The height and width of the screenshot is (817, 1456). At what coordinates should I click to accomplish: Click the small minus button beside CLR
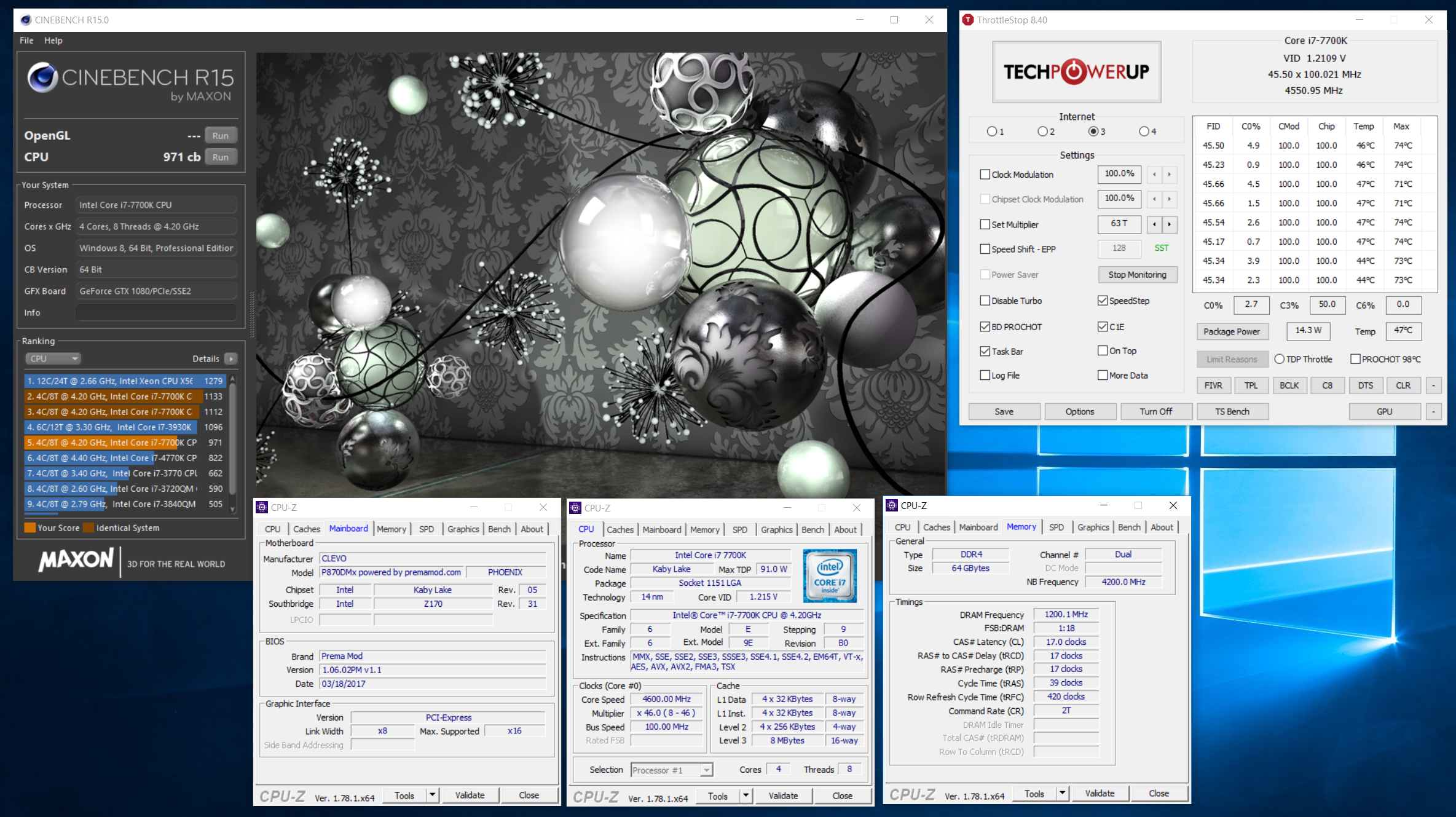(1433, 385)
